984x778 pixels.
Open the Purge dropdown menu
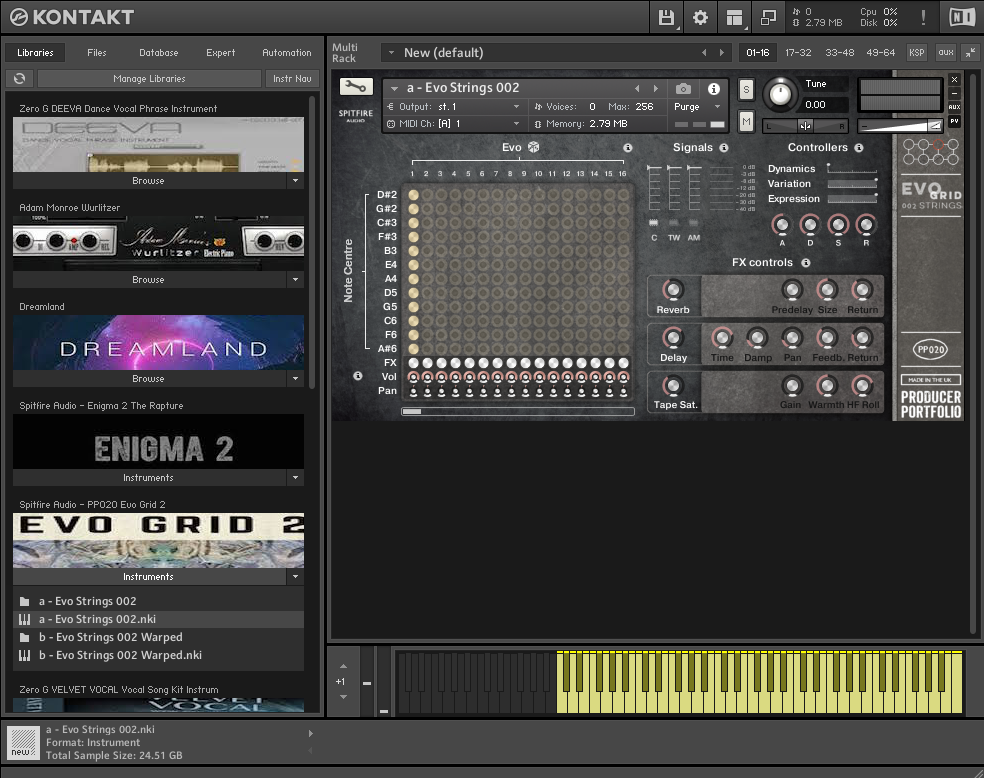(697, 107)
